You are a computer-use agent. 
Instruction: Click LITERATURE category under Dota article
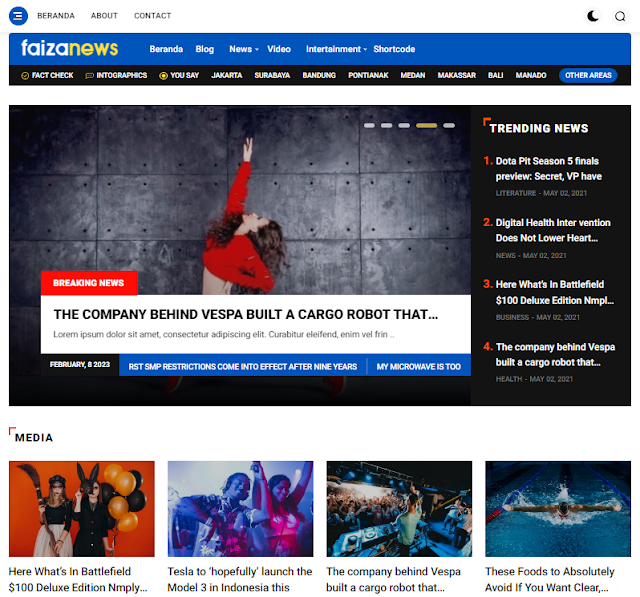(x=516, y=193)
